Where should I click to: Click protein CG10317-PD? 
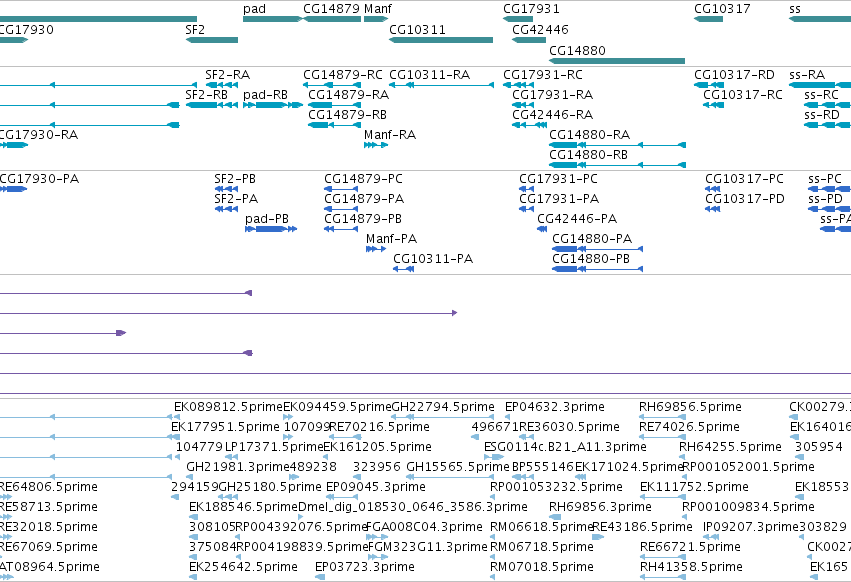713,209
